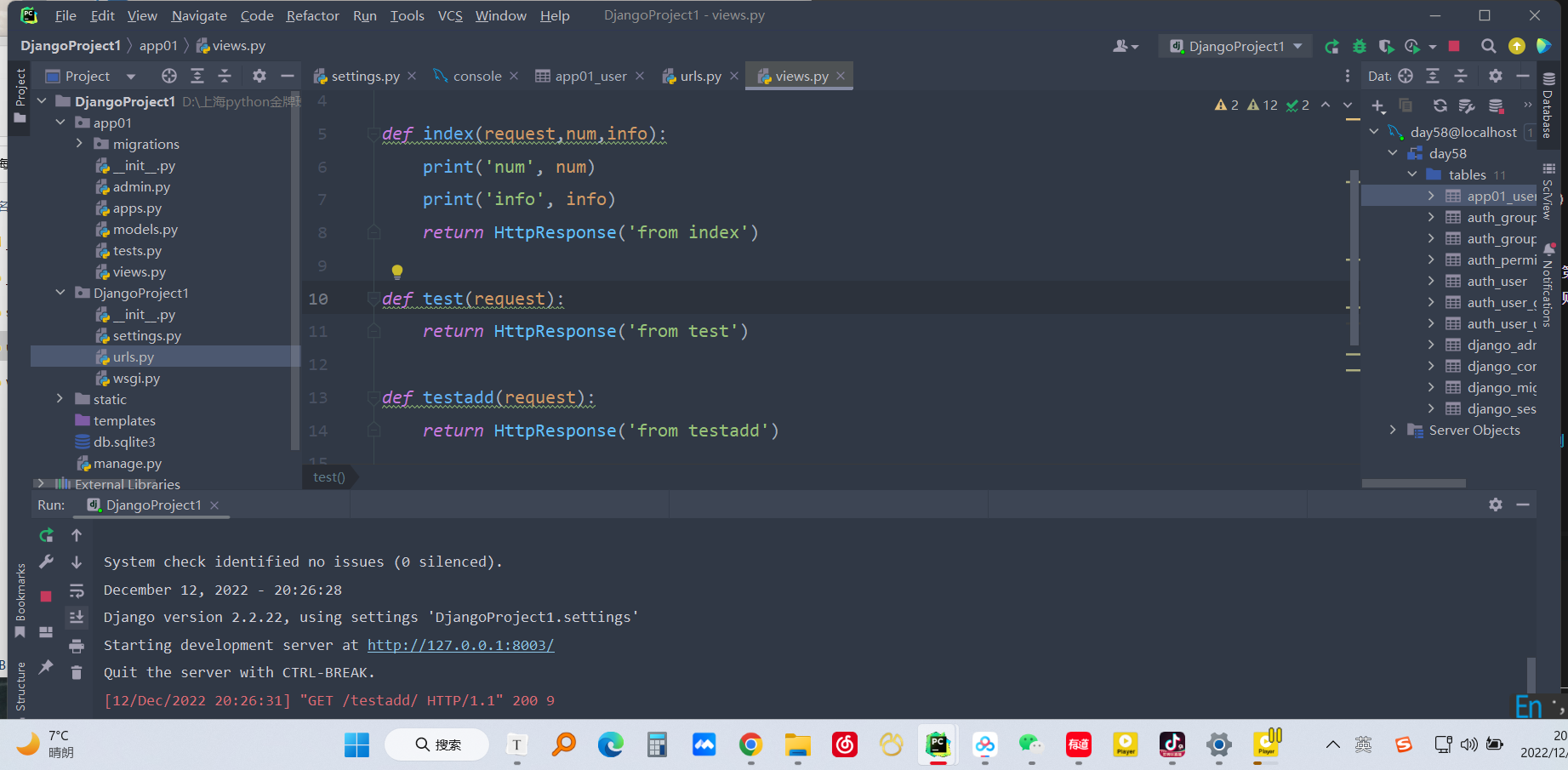
Task: Open the VCS menu
Action: click(x=450, y=15)
